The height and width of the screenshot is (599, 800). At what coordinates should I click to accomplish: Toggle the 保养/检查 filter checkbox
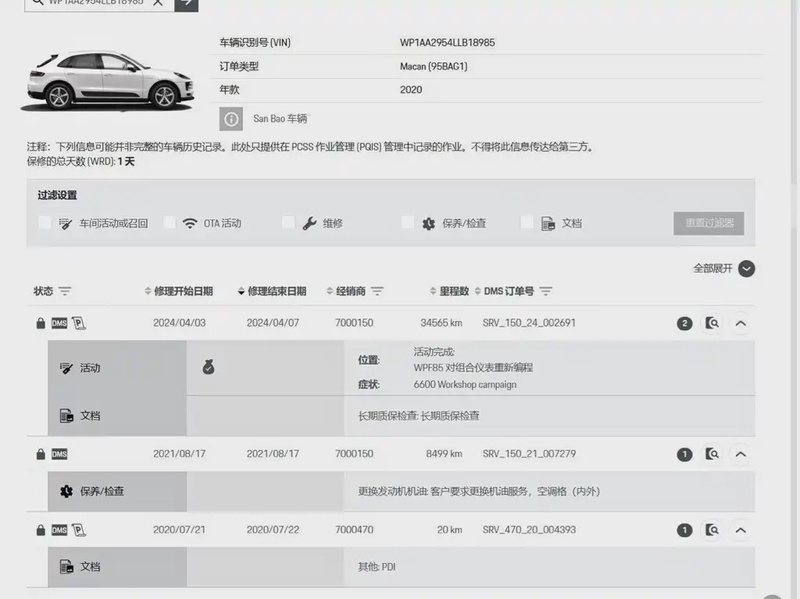tap(408, 223)
